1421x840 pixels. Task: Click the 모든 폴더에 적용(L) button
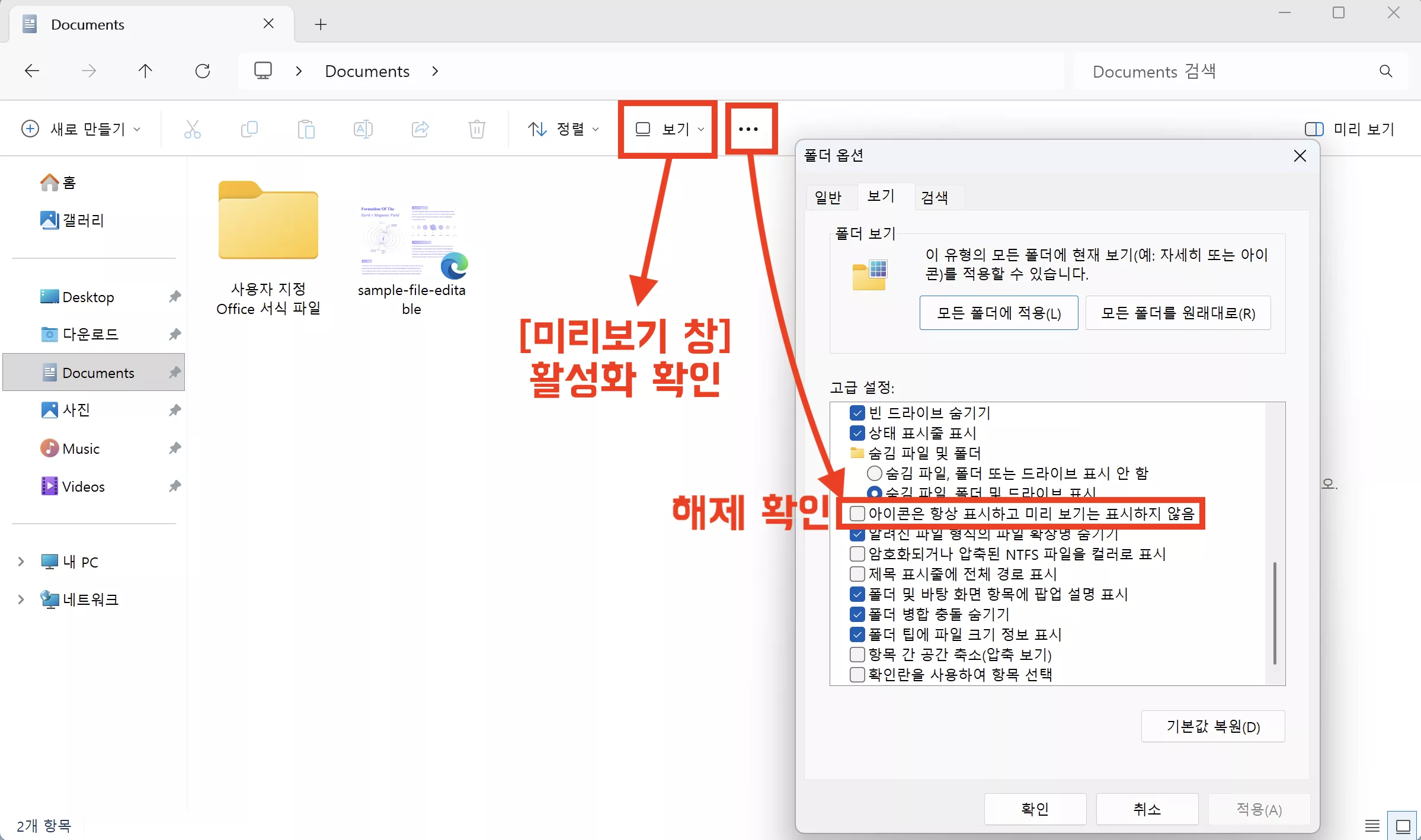pos(998,313)
